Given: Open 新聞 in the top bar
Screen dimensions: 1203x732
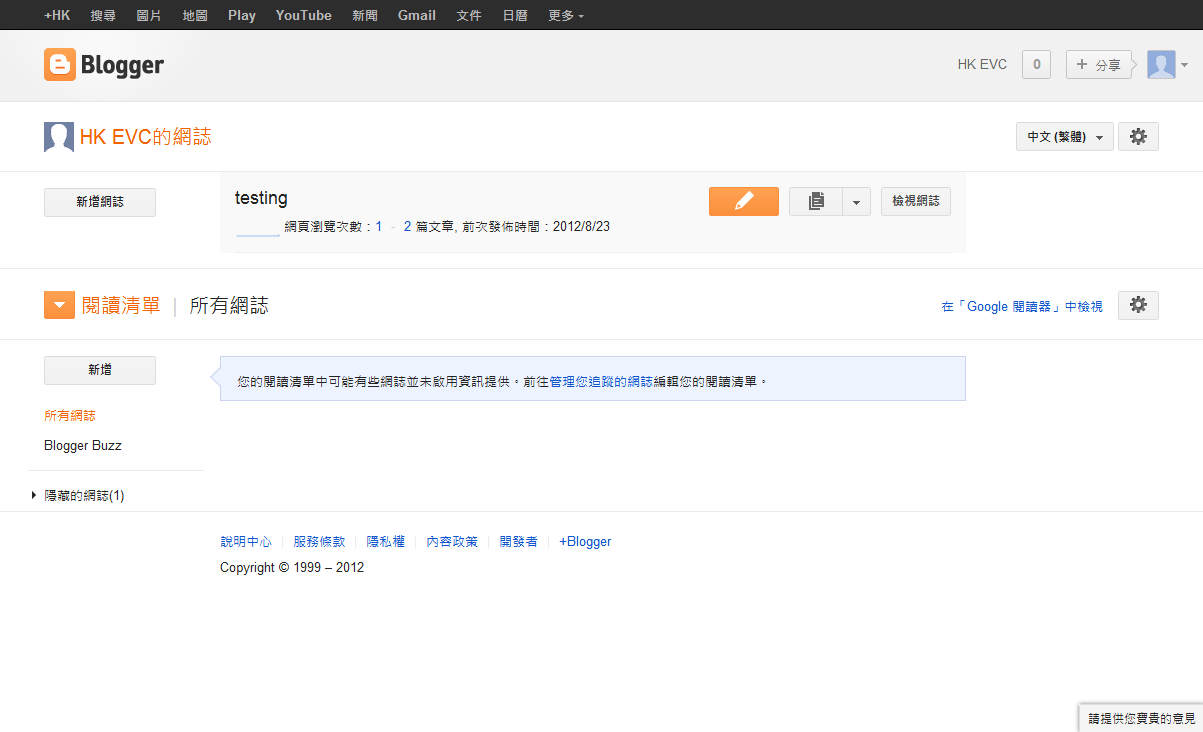Looking at the screenshot, I should [x=365, y=15].
